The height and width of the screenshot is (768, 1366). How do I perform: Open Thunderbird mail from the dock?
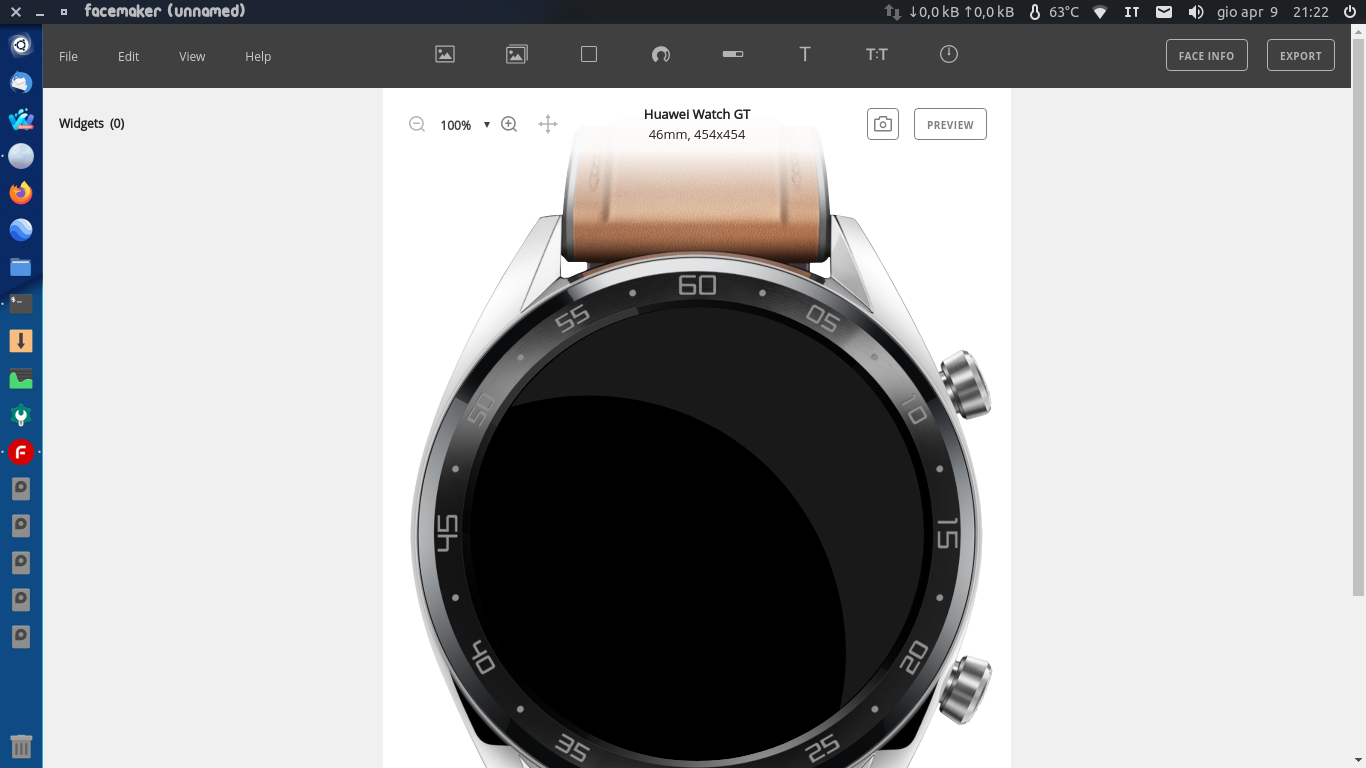21,82
